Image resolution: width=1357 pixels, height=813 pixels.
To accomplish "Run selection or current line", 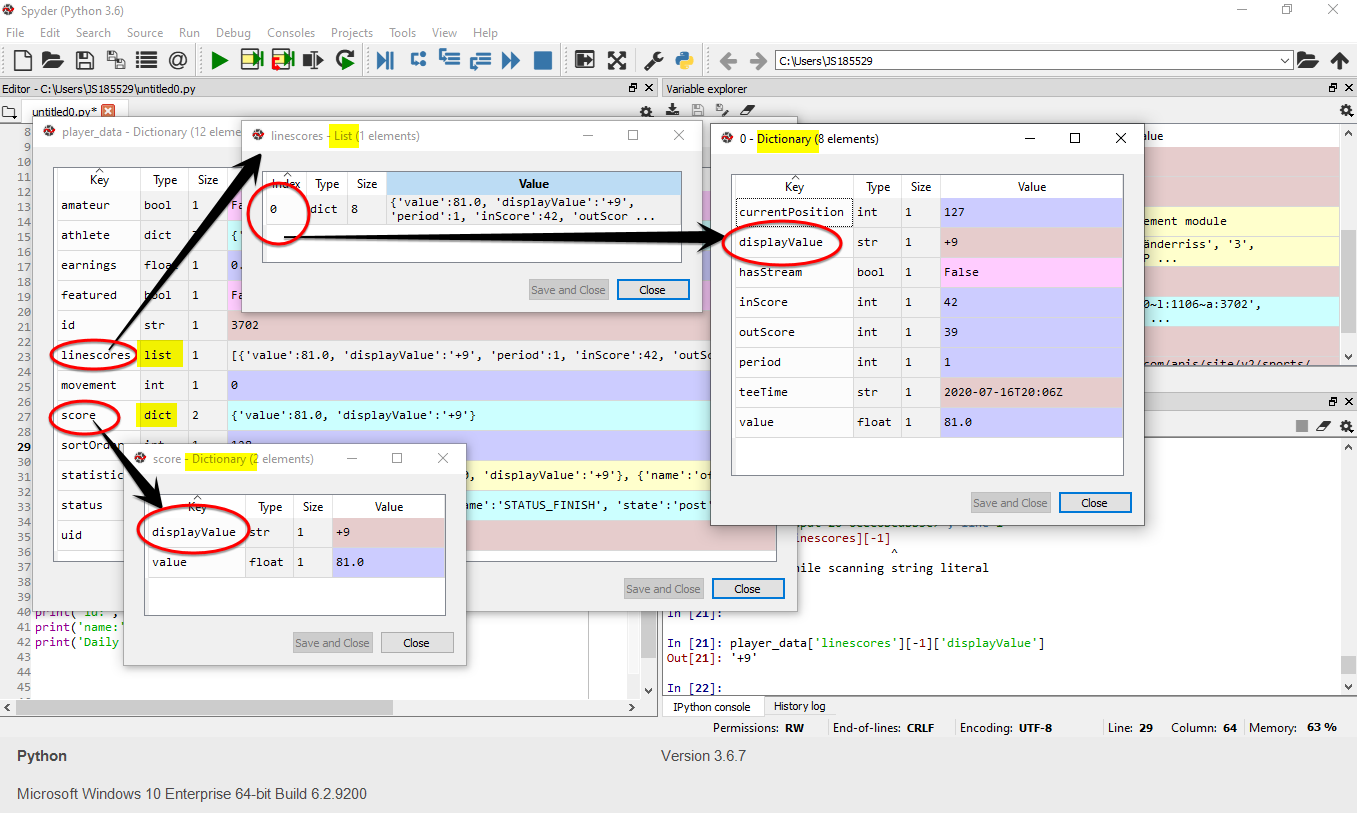I will pos(313,60).
